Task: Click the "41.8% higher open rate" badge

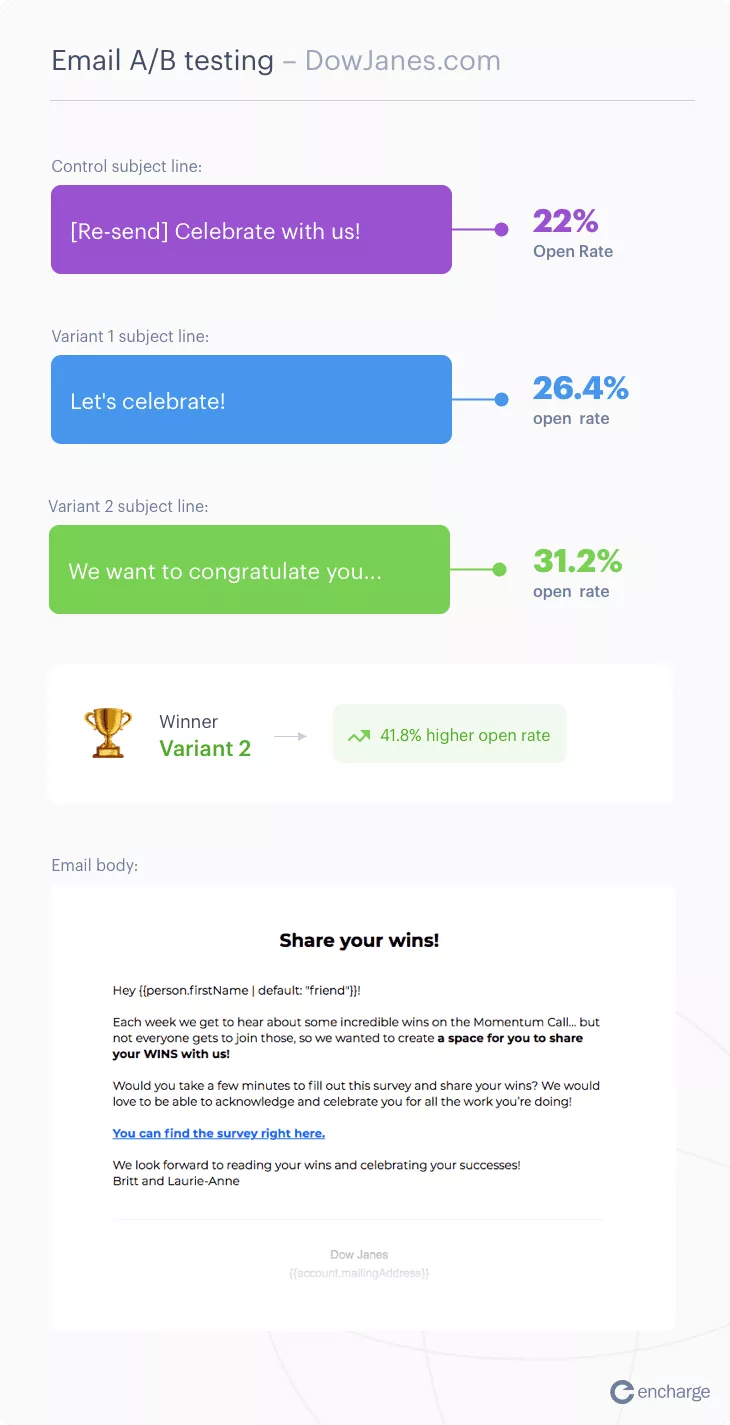Action: (450, 735)
